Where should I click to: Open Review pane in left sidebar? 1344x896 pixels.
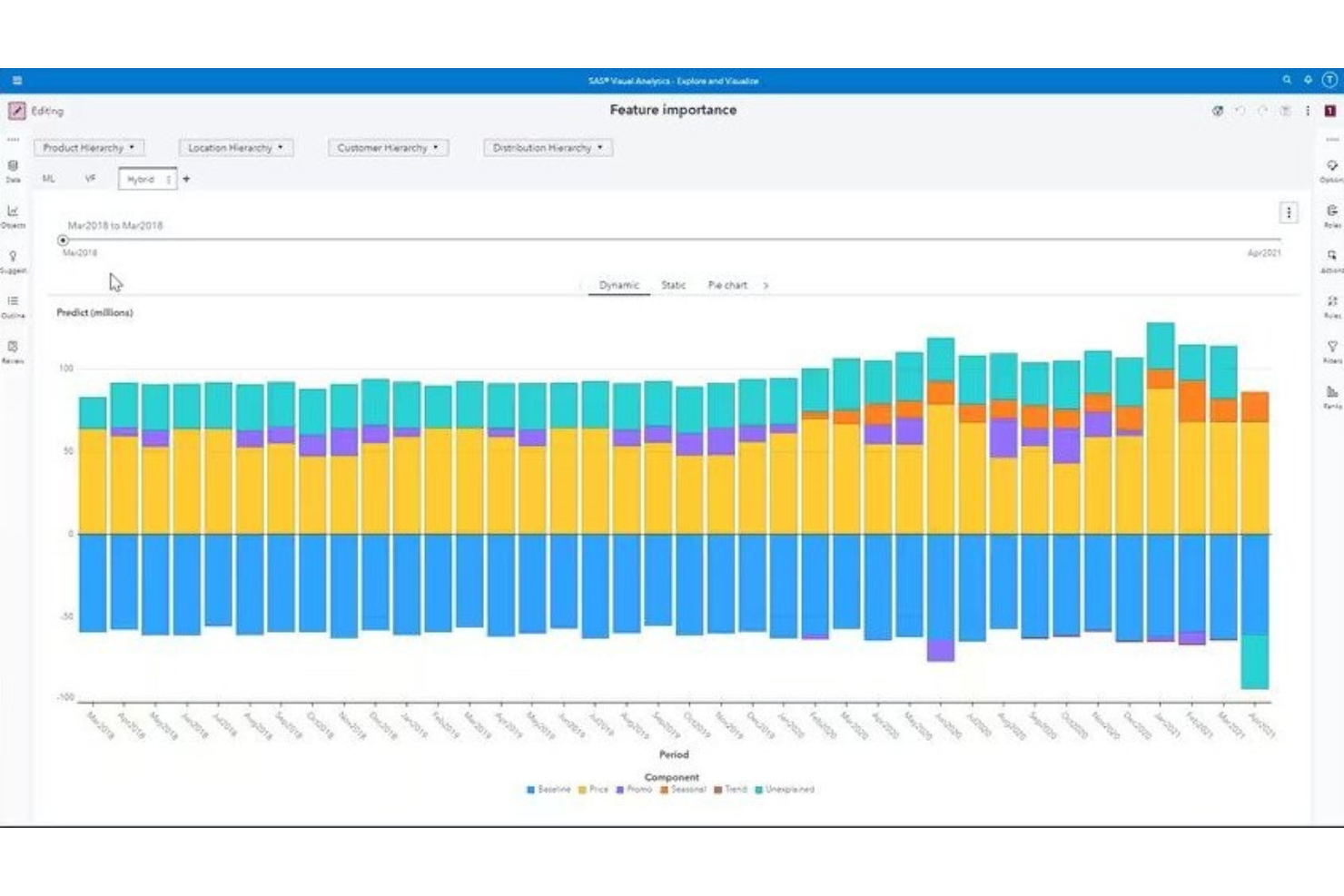13,351
